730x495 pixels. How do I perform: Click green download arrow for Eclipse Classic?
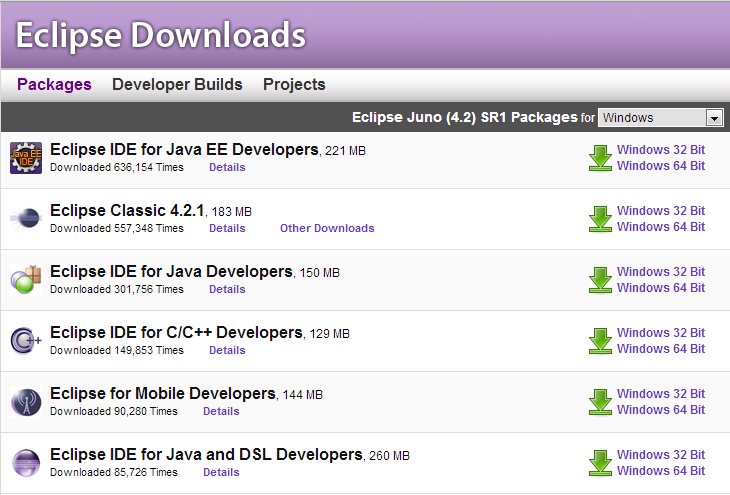tap(600, 219)
